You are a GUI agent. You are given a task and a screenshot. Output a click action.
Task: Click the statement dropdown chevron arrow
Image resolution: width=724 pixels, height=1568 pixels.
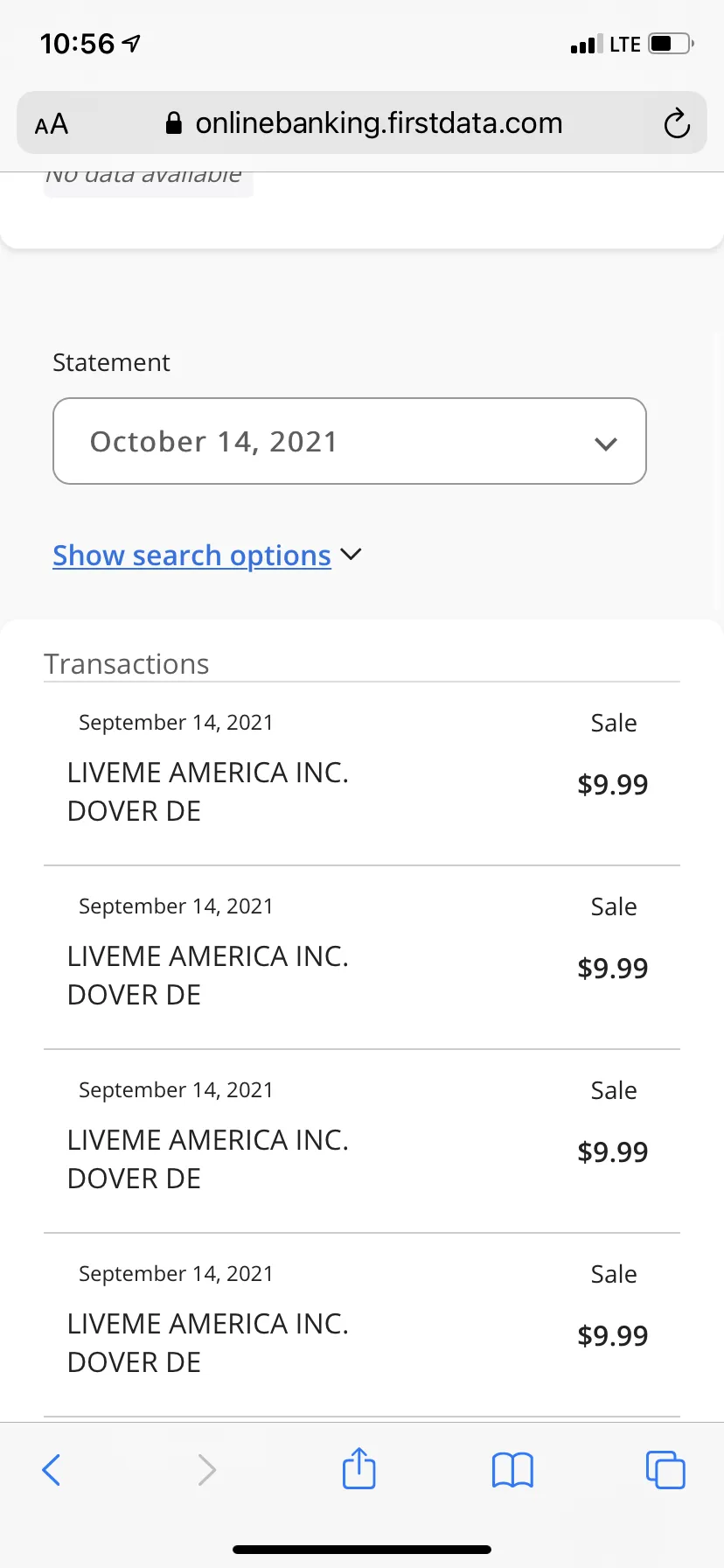[x=606, y=444]
